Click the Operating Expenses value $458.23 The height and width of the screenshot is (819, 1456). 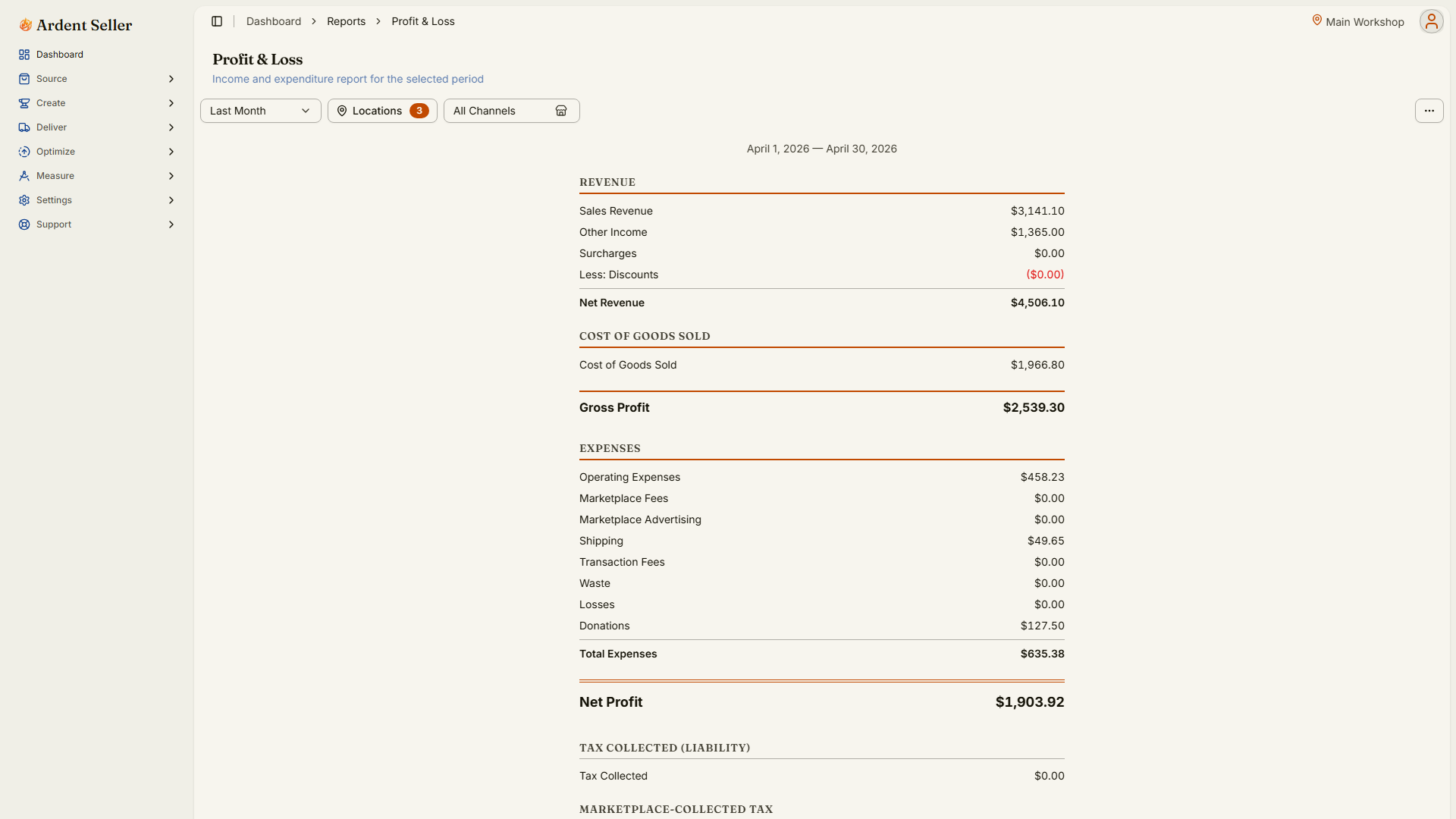point(1042,477)
